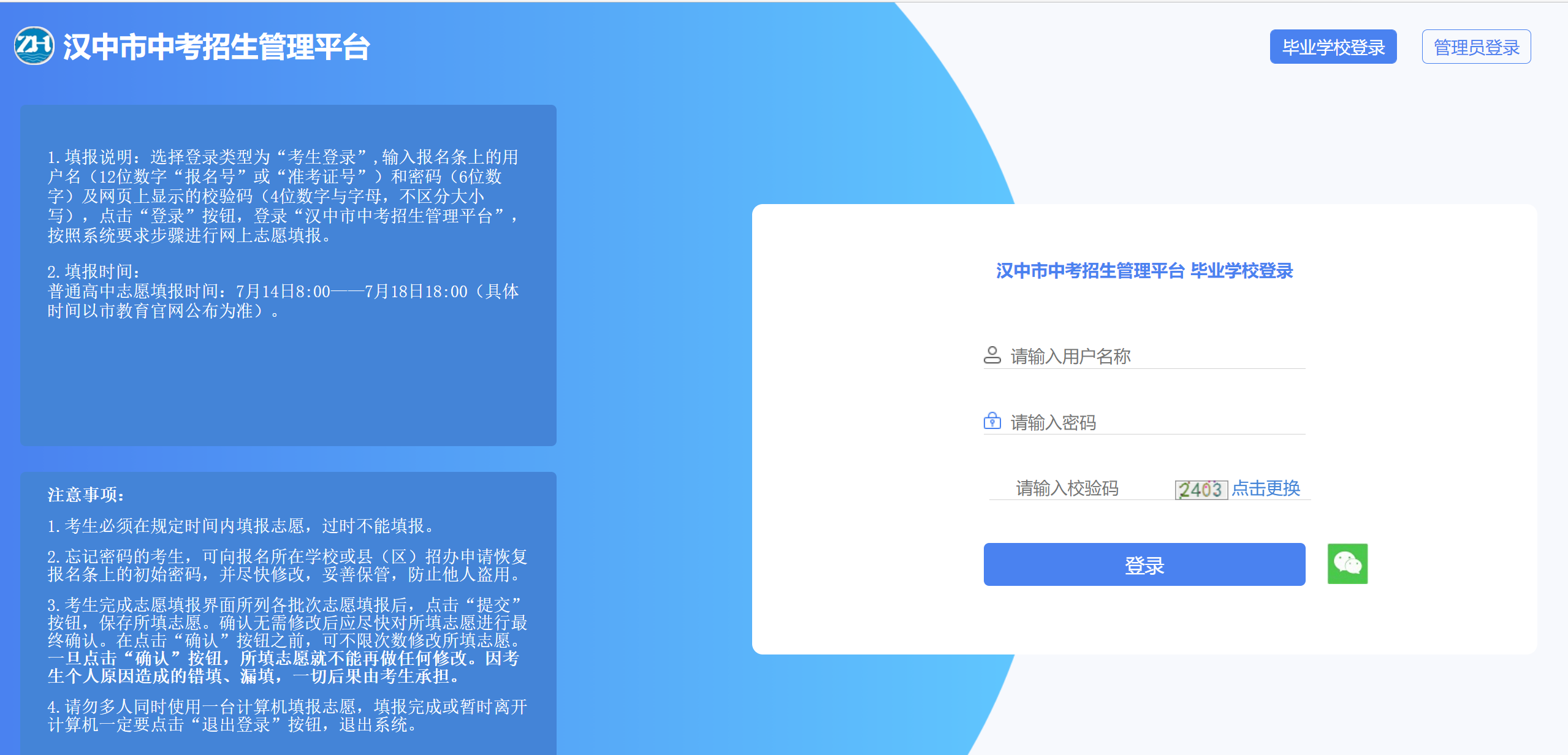The height and width of the screenshot is (755, 1568).
Task: Click the 填报说明 instruction paragraph
Action: click(282, 196)
